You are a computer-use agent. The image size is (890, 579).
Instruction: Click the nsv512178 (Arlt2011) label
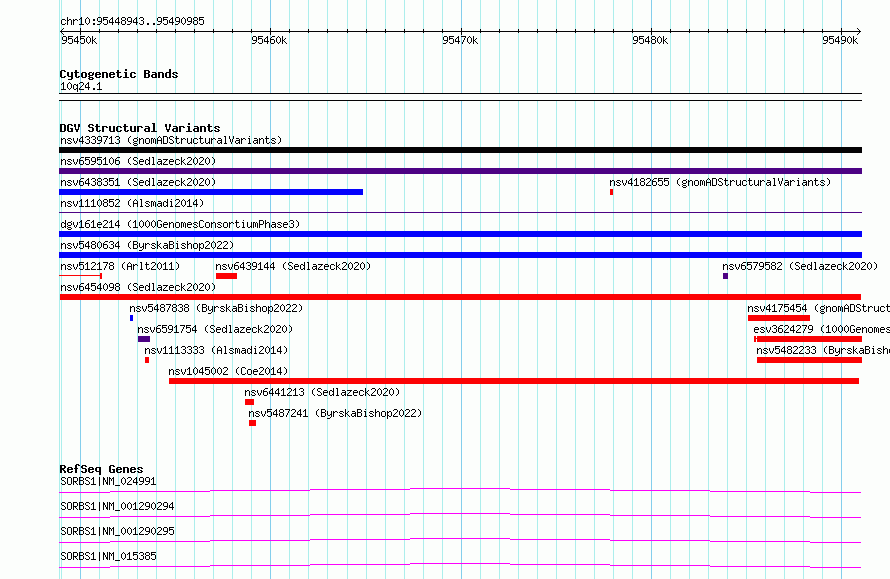(x=120, y=266)
